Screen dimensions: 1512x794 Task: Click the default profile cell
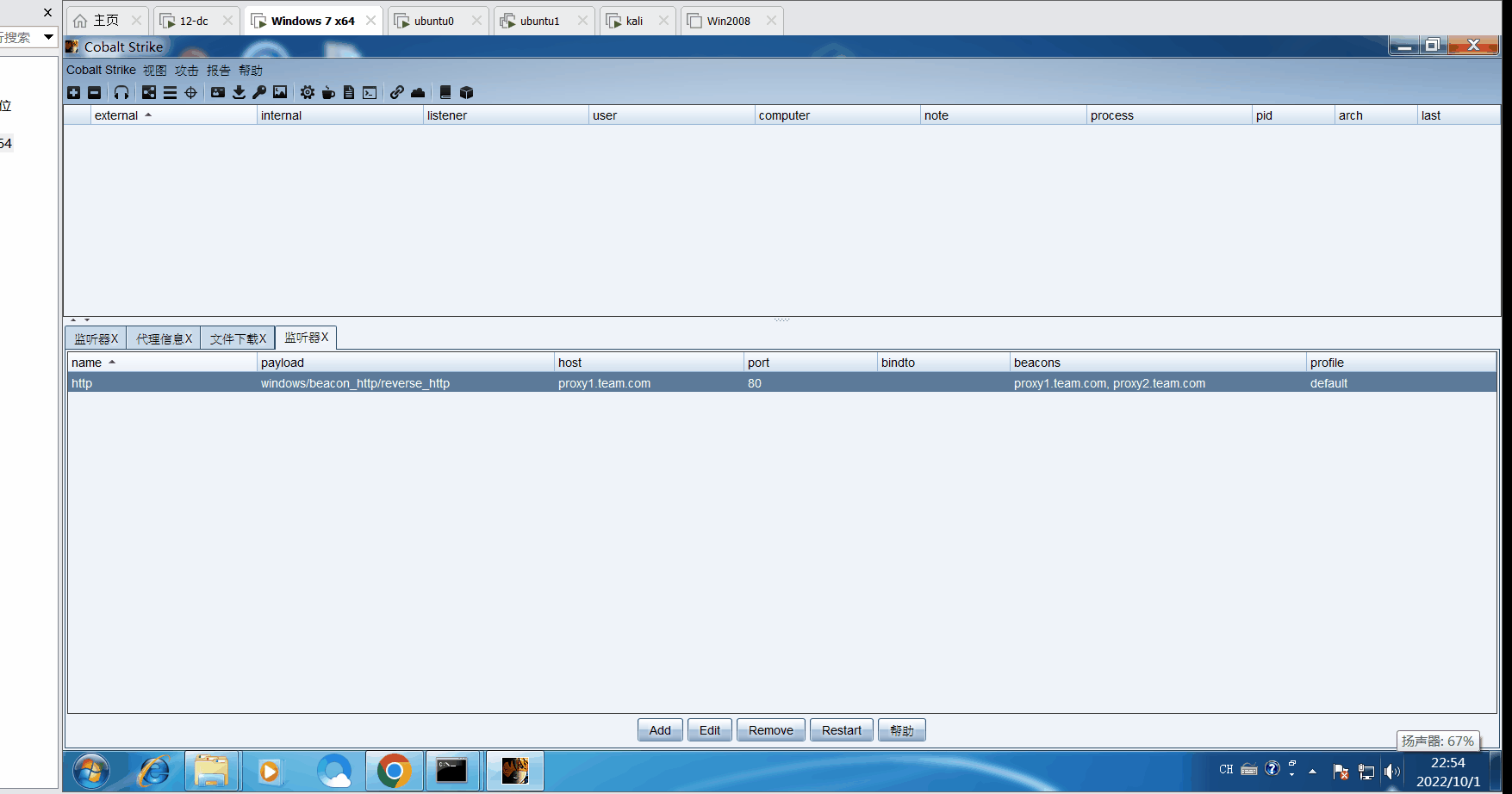coord(1401,383)
